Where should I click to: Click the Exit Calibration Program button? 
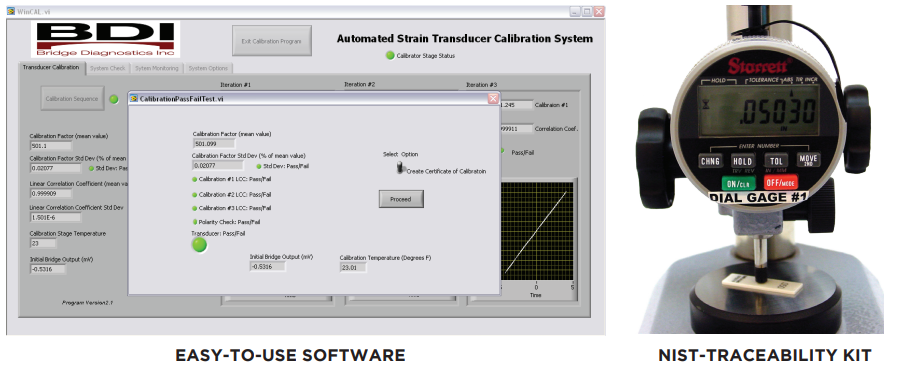[x=272, y=40]
